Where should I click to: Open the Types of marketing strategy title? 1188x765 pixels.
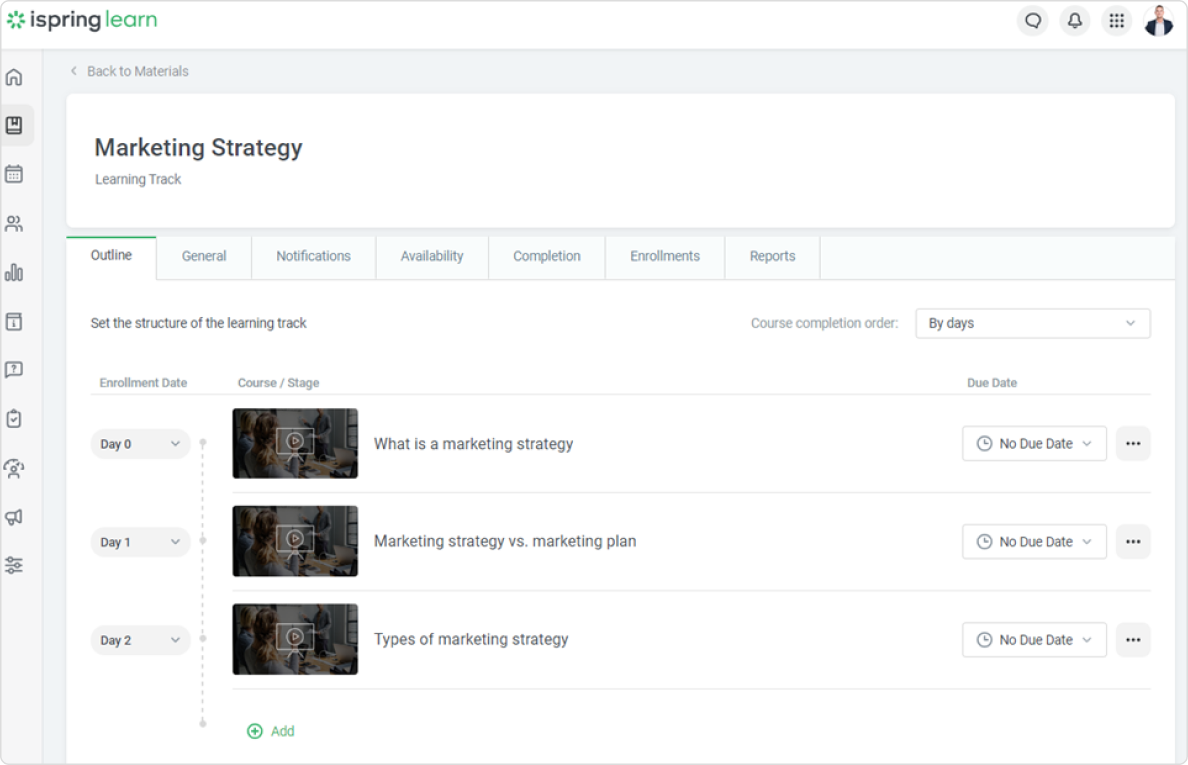[471, 639]
